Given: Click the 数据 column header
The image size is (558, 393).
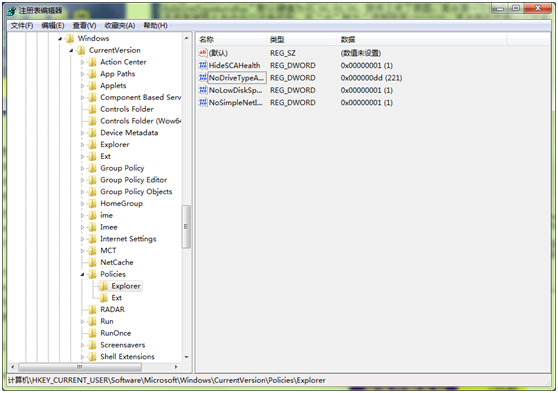Looking at the screenshot, I should pos(422,40).
